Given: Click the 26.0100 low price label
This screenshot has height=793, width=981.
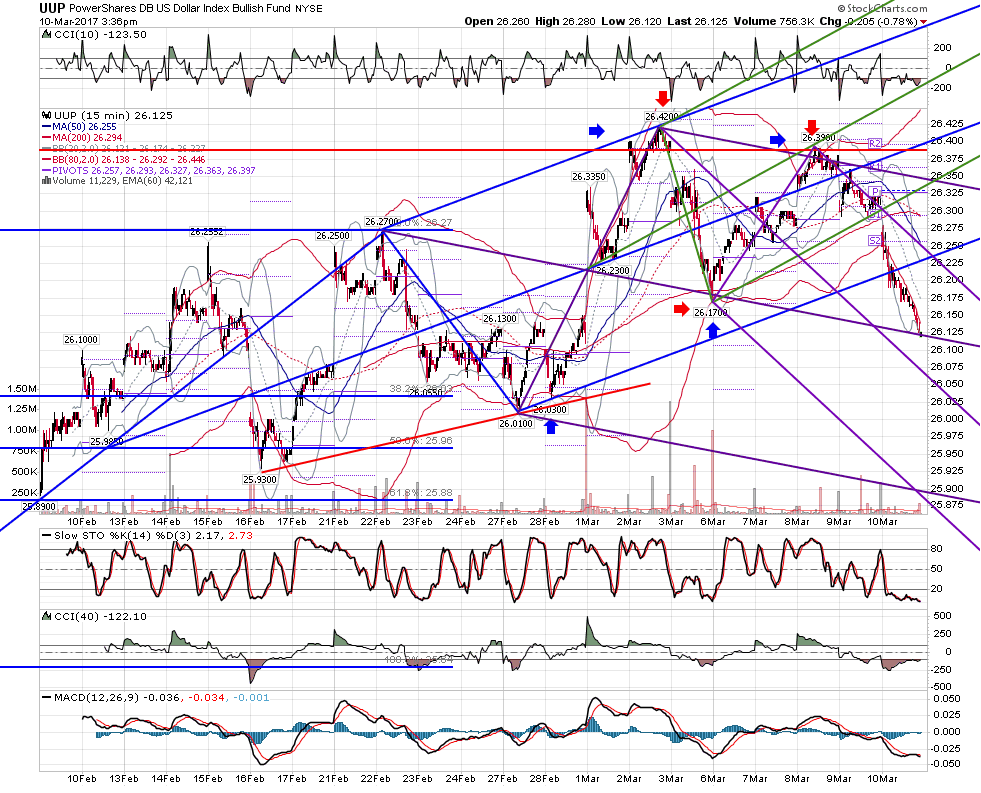Looking at the screenshot, I should coord(516,424).
